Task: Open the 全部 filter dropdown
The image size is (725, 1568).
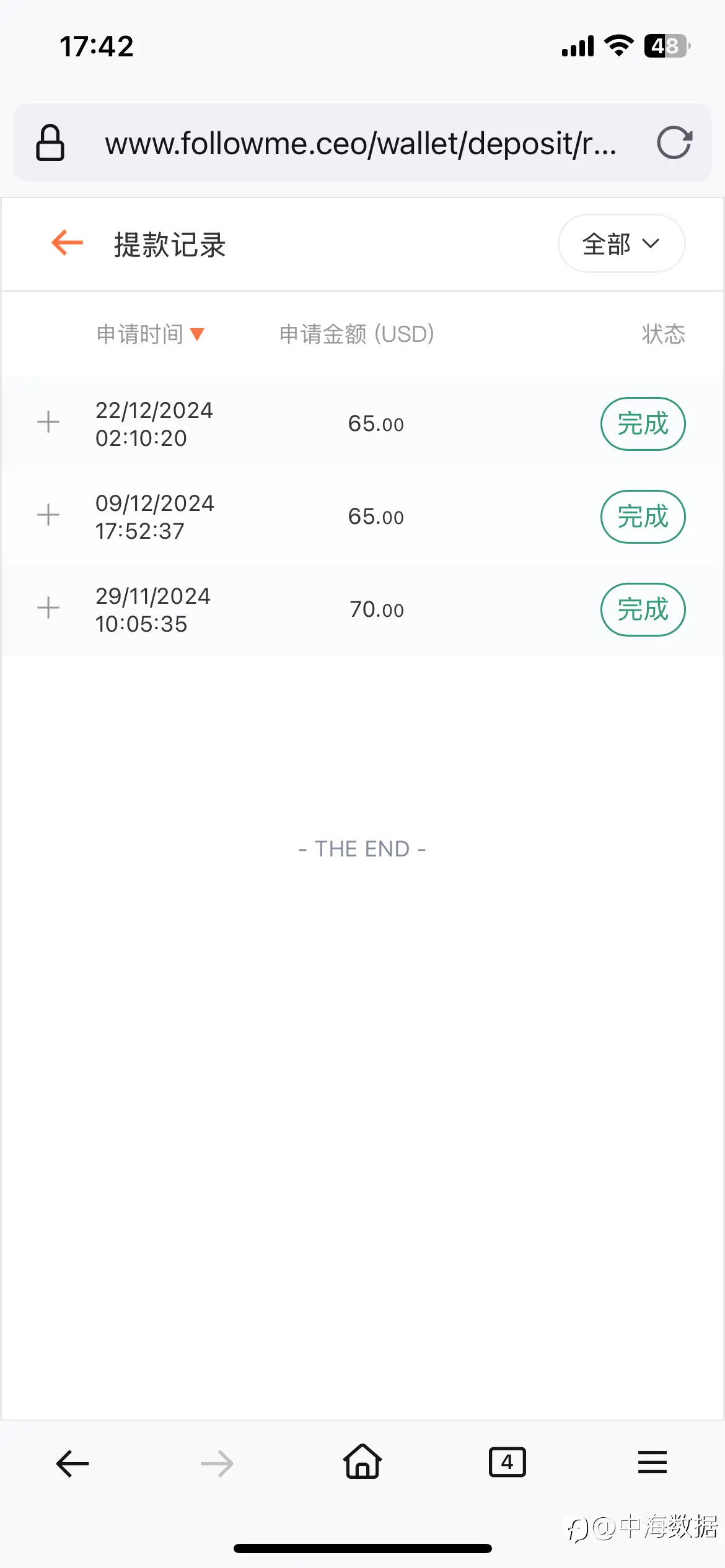Action: click(622, 243)
